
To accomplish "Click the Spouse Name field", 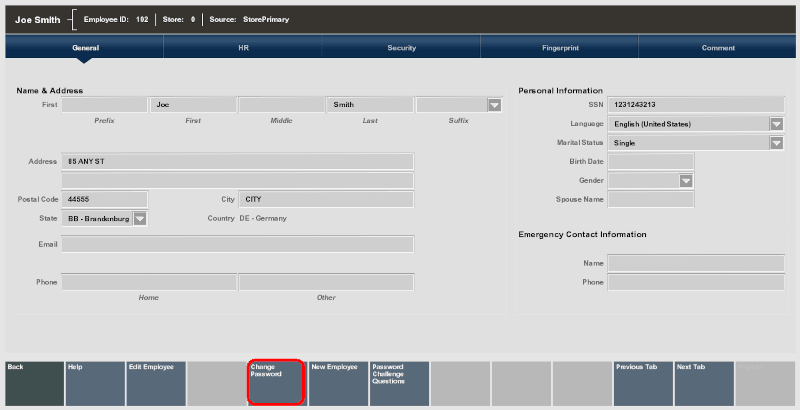I will (x=651, y=199).
